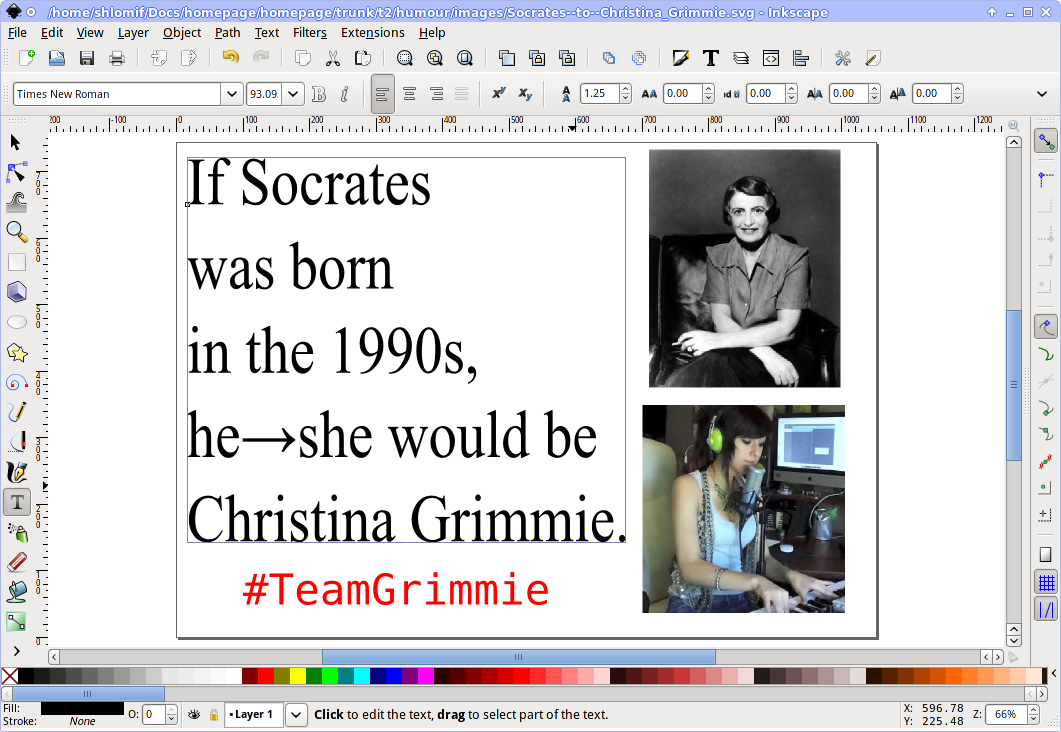This screenshot has height=732, width=1061.
Task: Click the red #TeamGrimmie text on canvas
Action: click(395, 589)
